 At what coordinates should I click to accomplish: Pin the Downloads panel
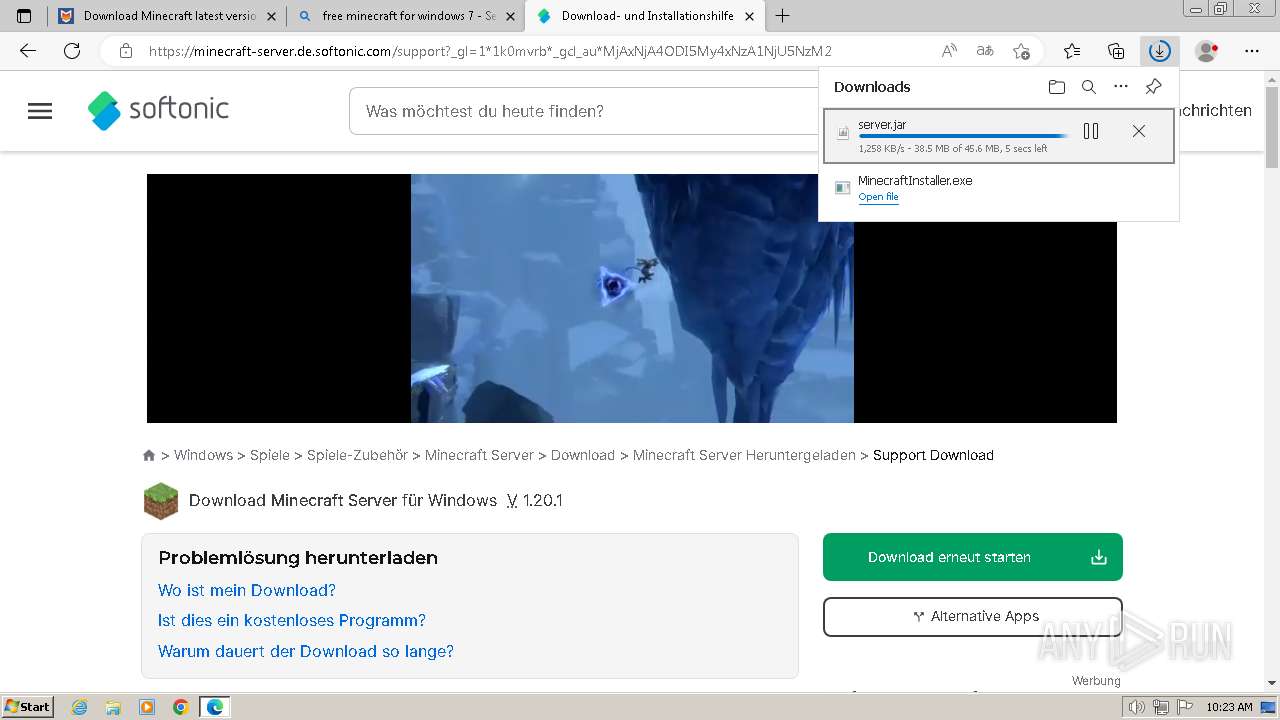pyautogui.click(x=1153, y=87)
